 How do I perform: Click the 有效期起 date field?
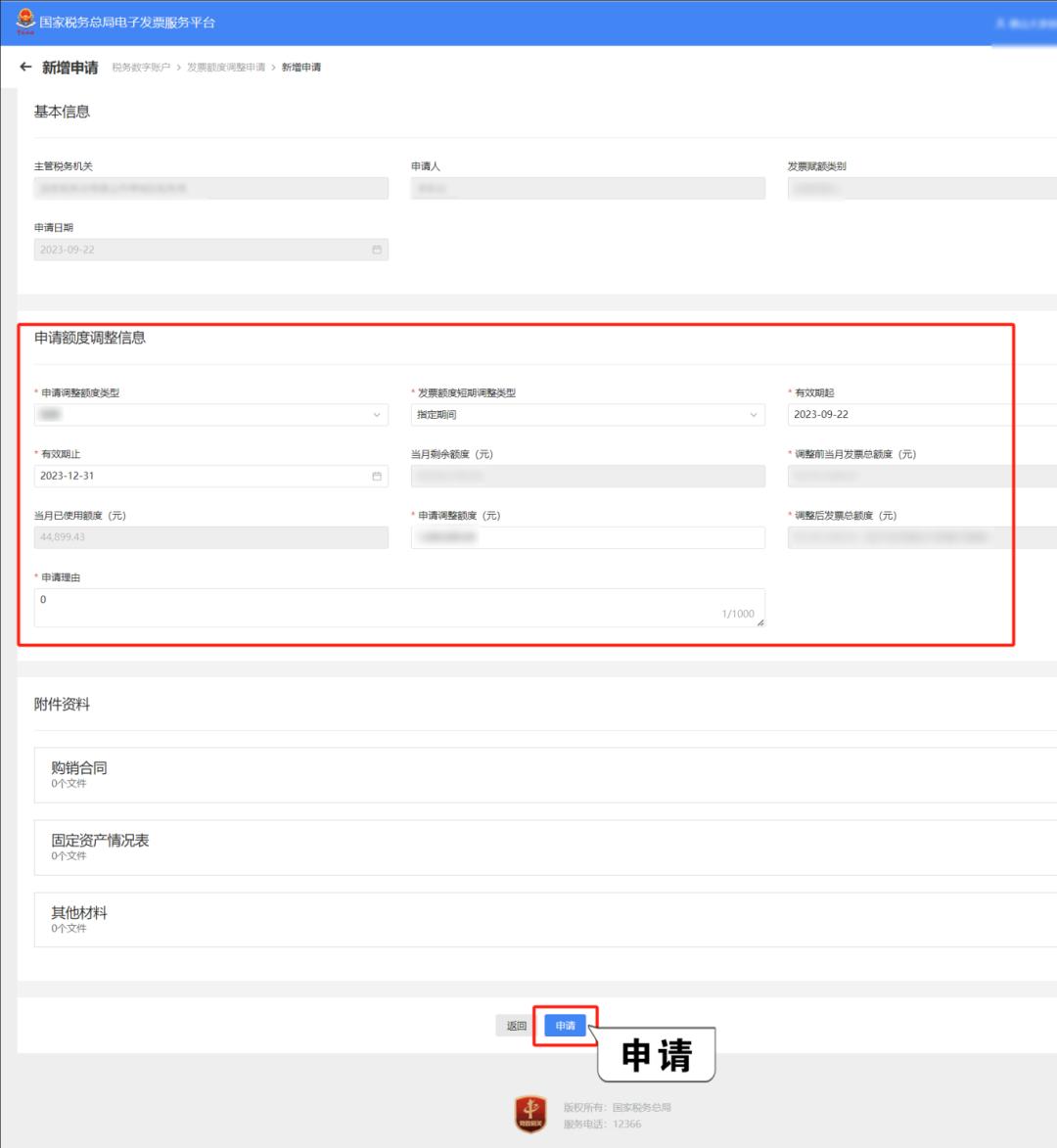tap(920, 415)
